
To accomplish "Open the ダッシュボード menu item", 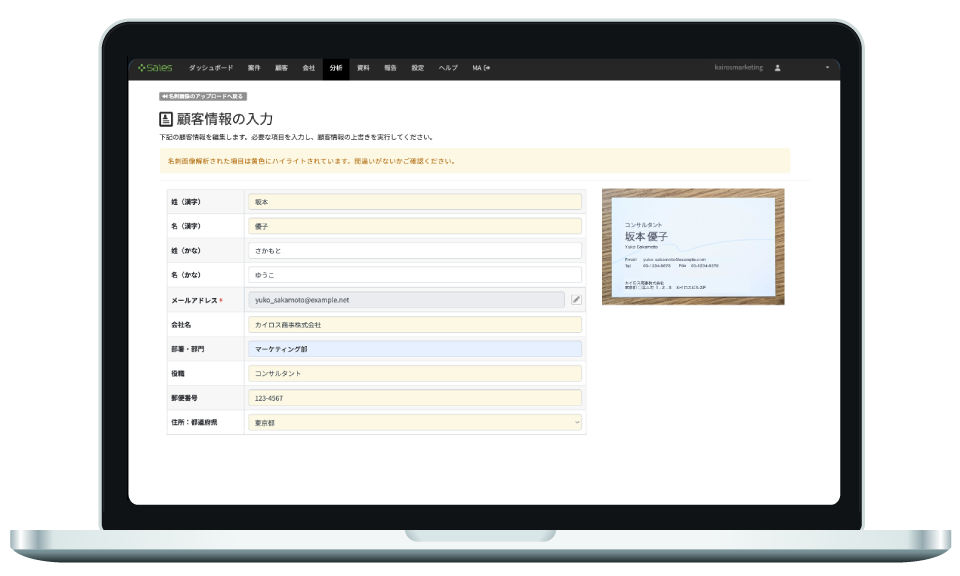I will 211,68.
